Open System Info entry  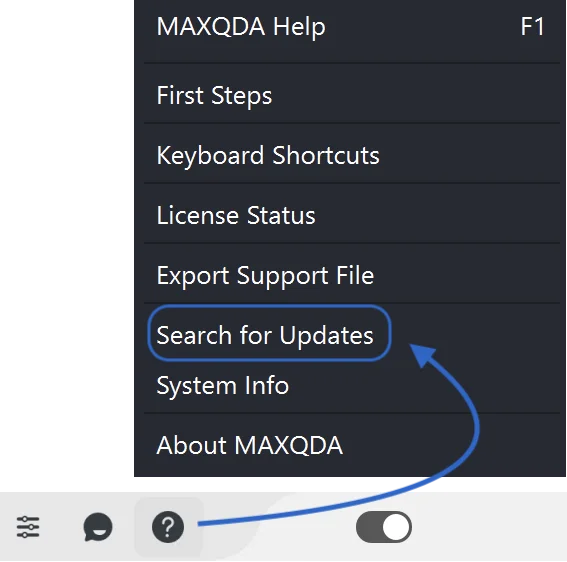tap(350, 386)
